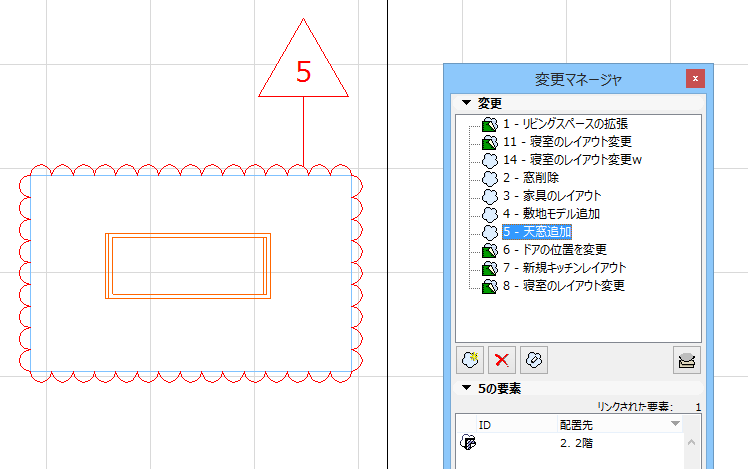Click the 変更マネージャ title bar
The height and width of the screenshot is (469, 748).
(578, 79)
